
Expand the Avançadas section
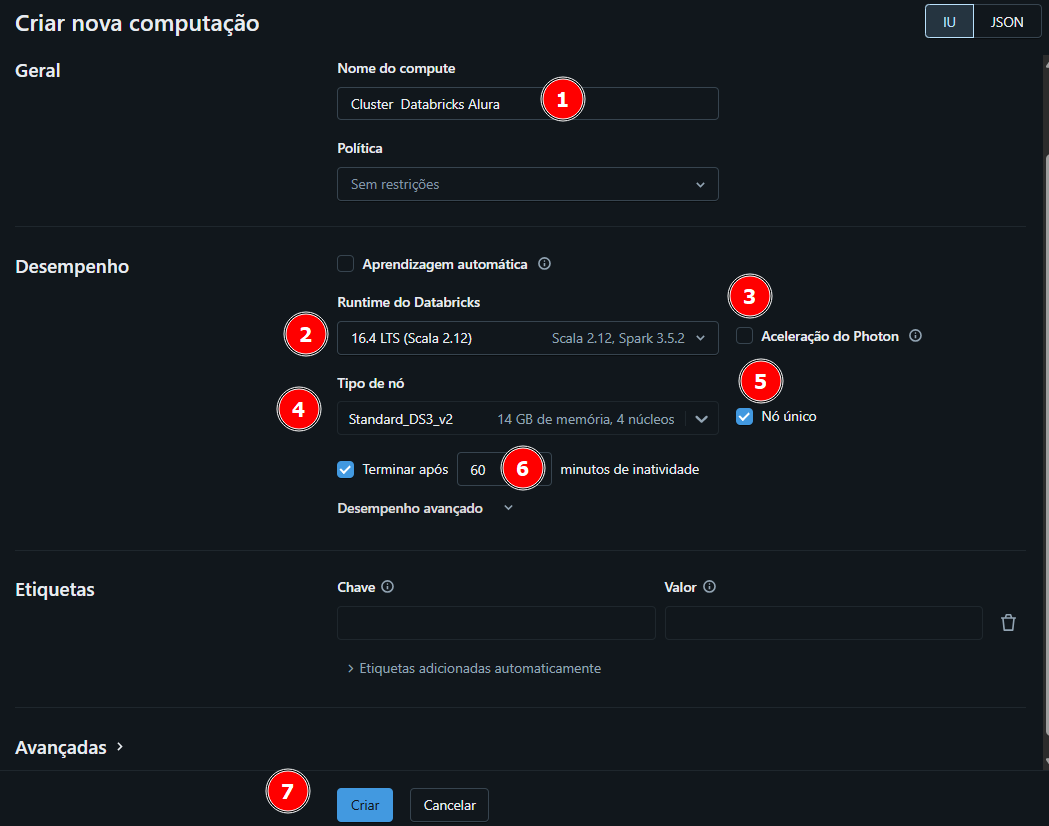click(70, 747)
